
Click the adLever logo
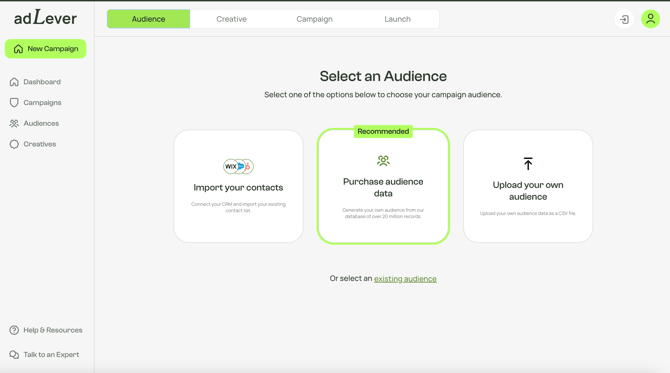(x=45, y=18)
